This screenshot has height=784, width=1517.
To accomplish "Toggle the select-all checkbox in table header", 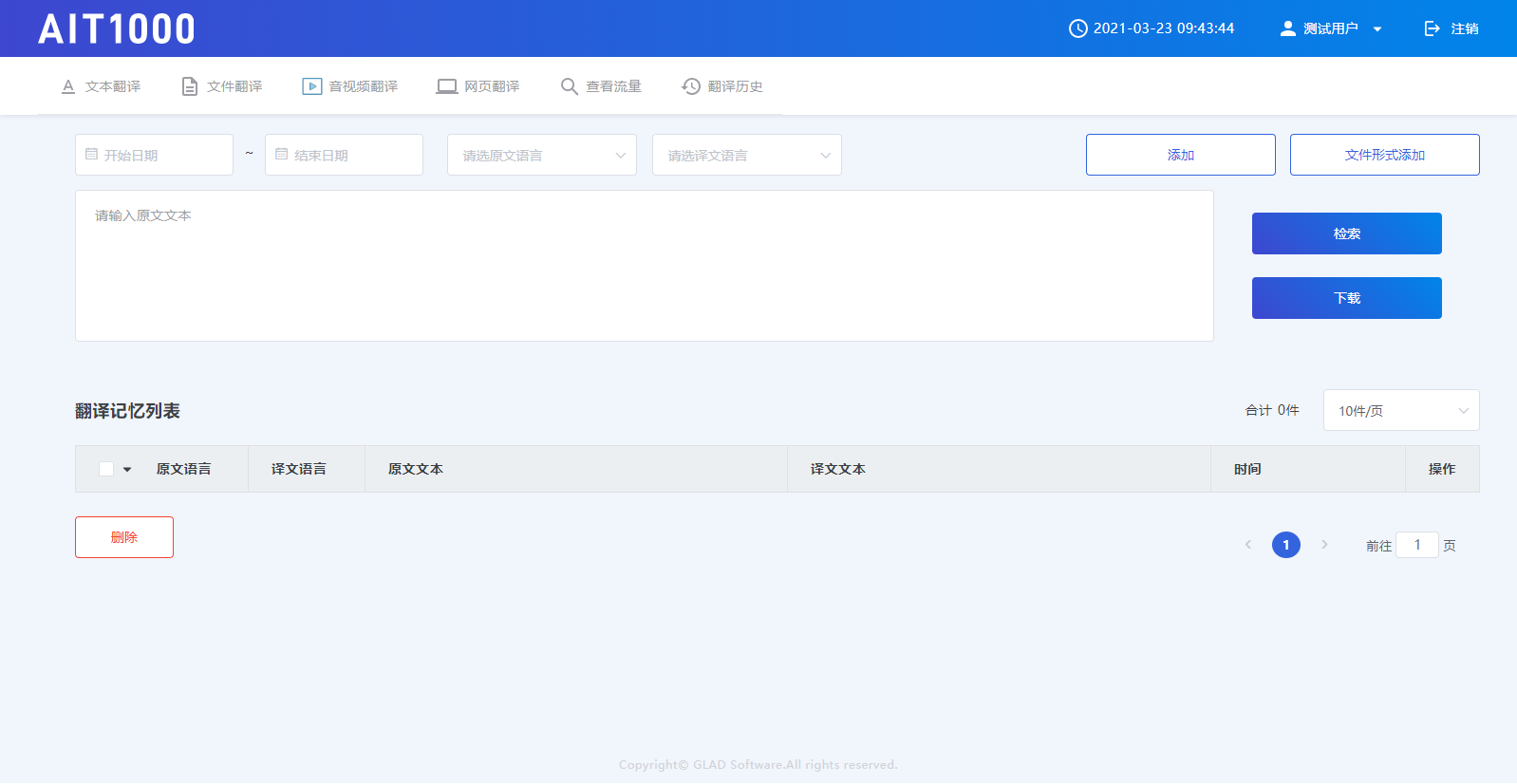I will click(x=106, y=469).
